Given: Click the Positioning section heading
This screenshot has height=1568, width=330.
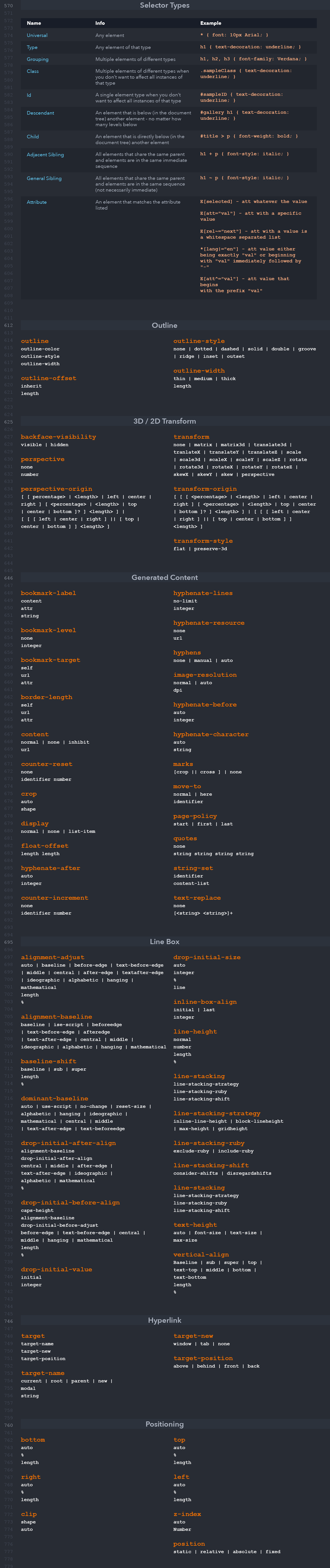Looking at the screenshot, I should [x=165, y=1424].
